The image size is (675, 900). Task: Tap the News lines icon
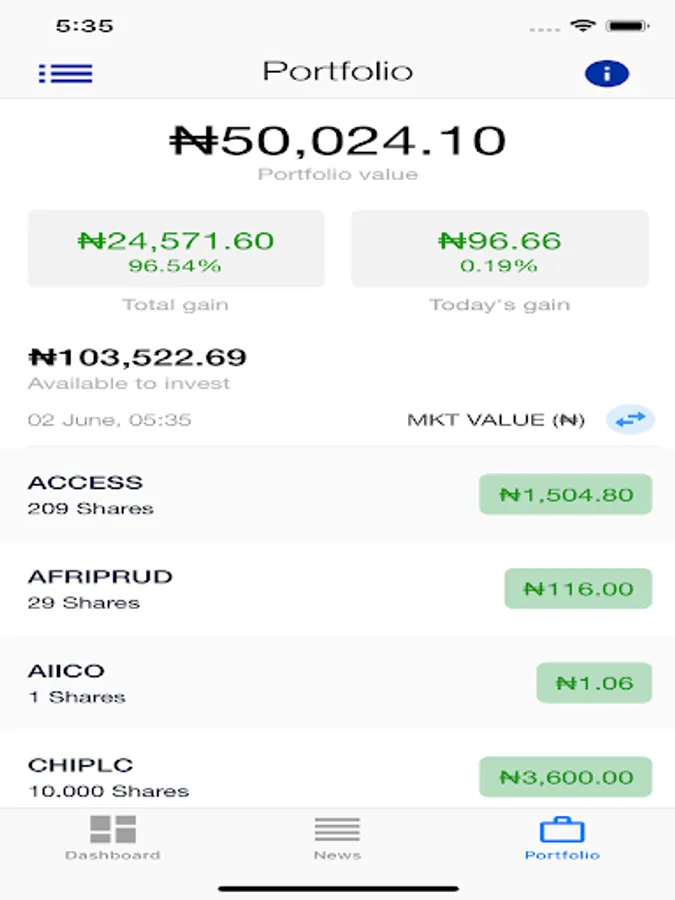(x=337, y=829)
